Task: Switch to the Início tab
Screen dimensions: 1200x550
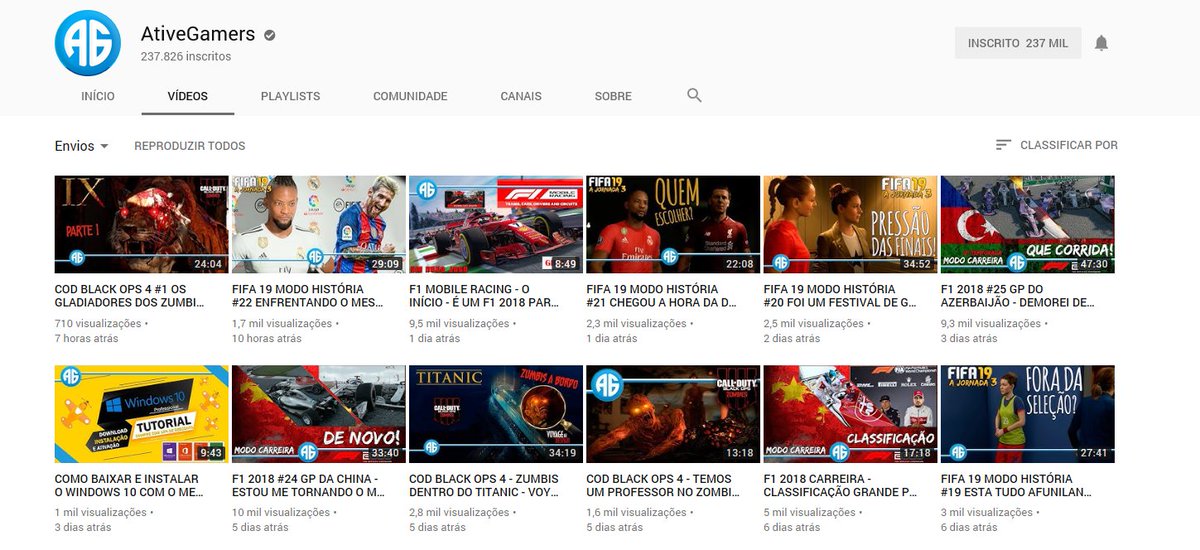Action: click(98, 96)
